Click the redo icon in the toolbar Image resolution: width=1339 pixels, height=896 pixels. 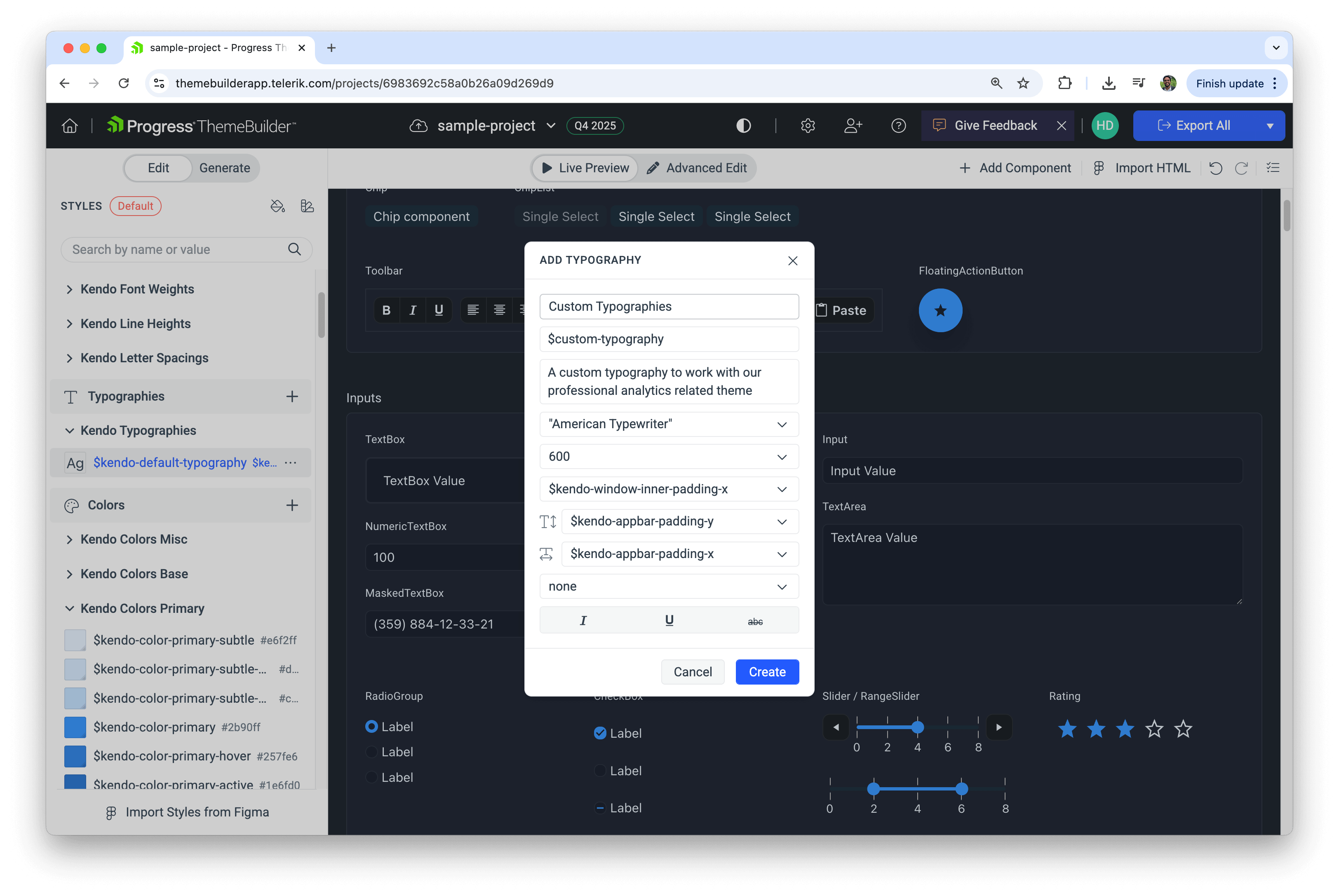[1241, 168]
